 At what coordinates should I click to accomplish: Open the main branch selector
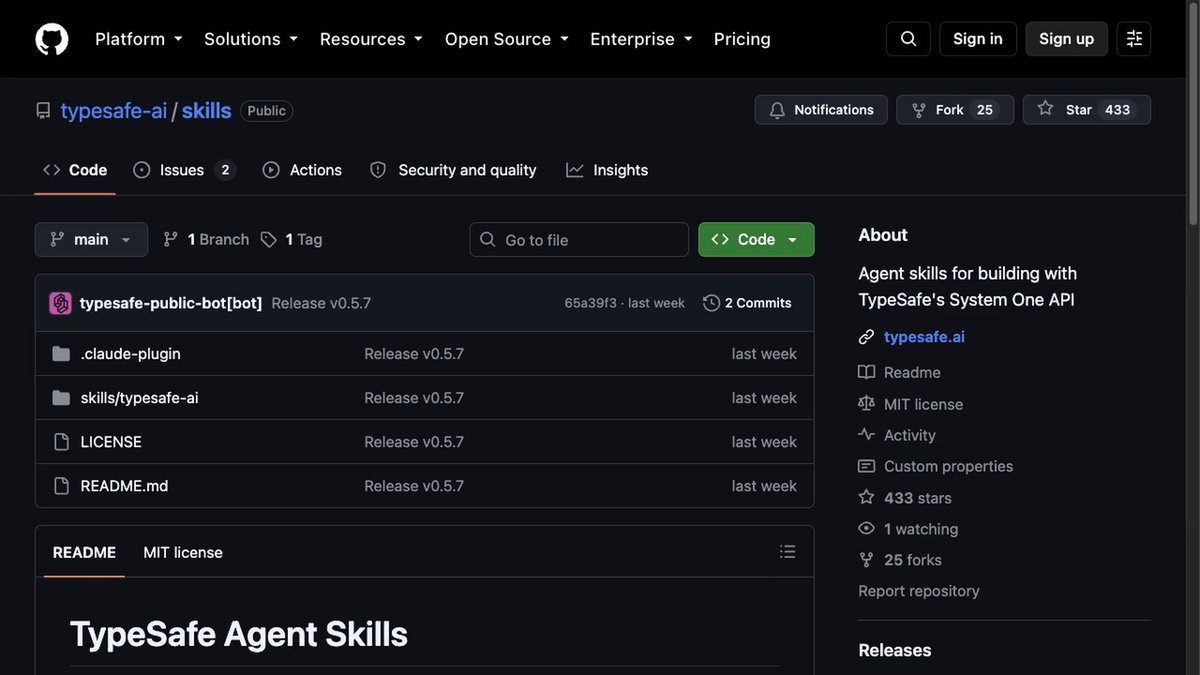click(x=91, y=239)
